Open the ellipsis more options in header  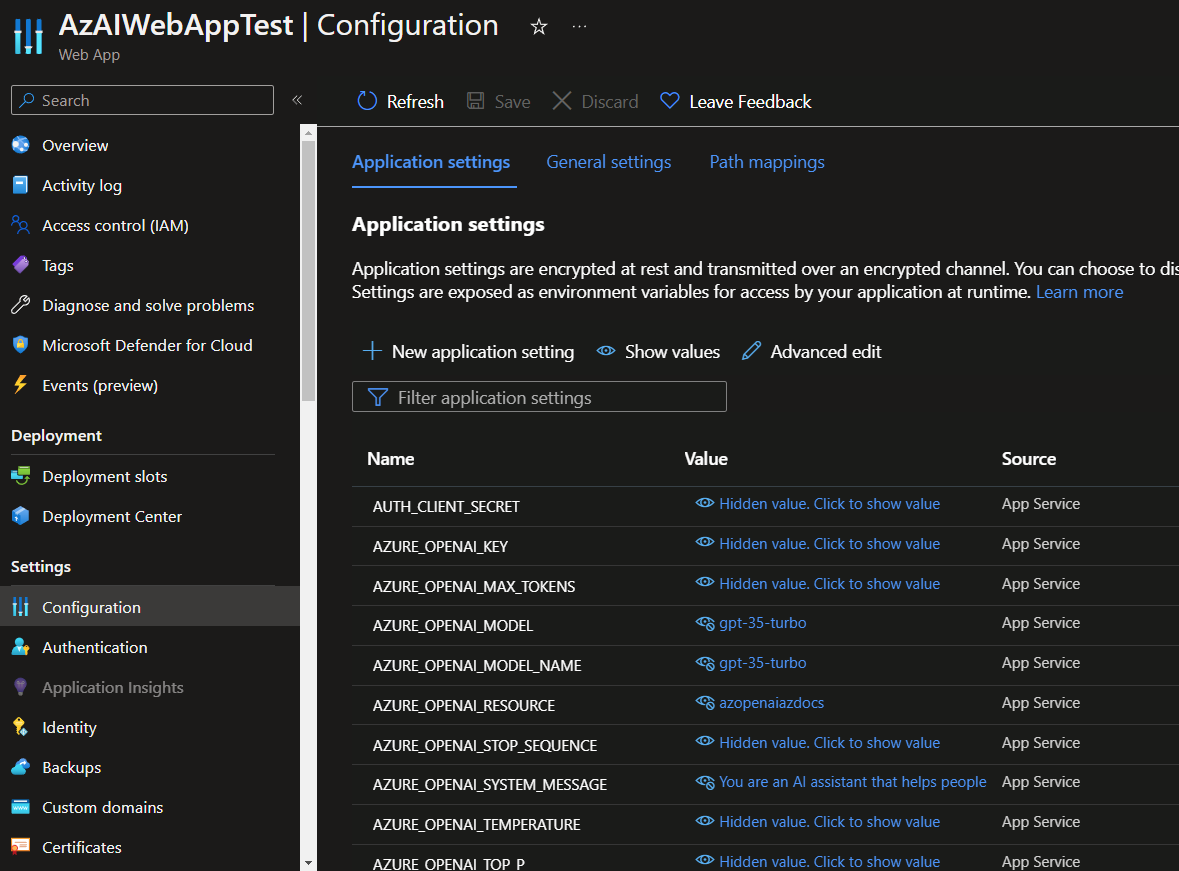coord(579,26)
